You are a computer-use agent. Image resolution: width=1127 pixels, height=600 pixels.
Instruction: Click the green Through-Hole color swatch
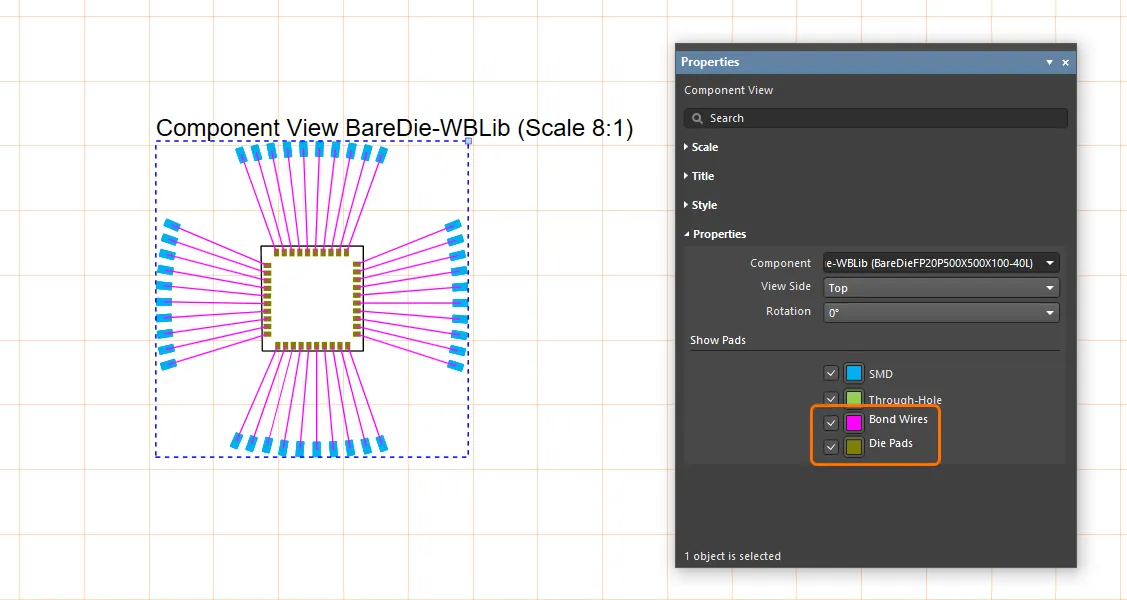854,398
